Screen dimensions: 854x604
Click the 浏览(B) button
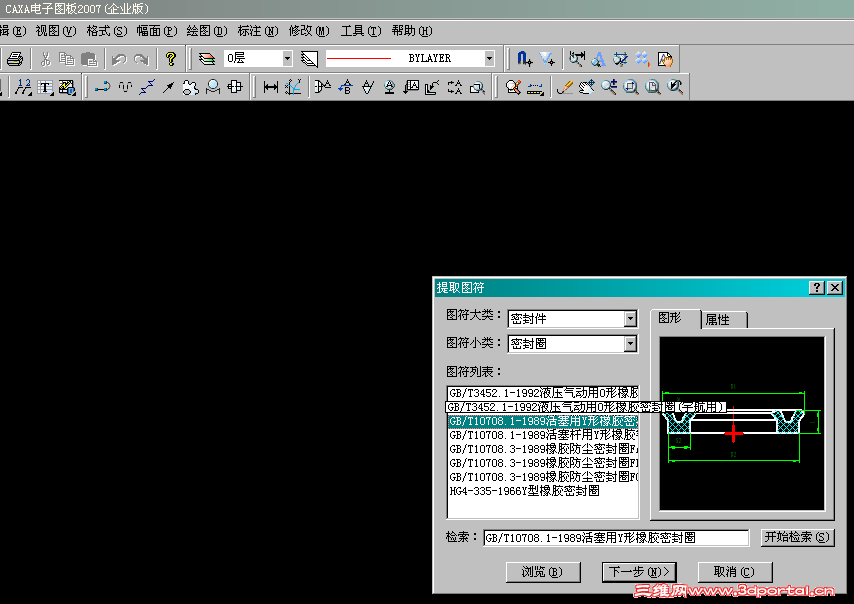click(542, 572)
